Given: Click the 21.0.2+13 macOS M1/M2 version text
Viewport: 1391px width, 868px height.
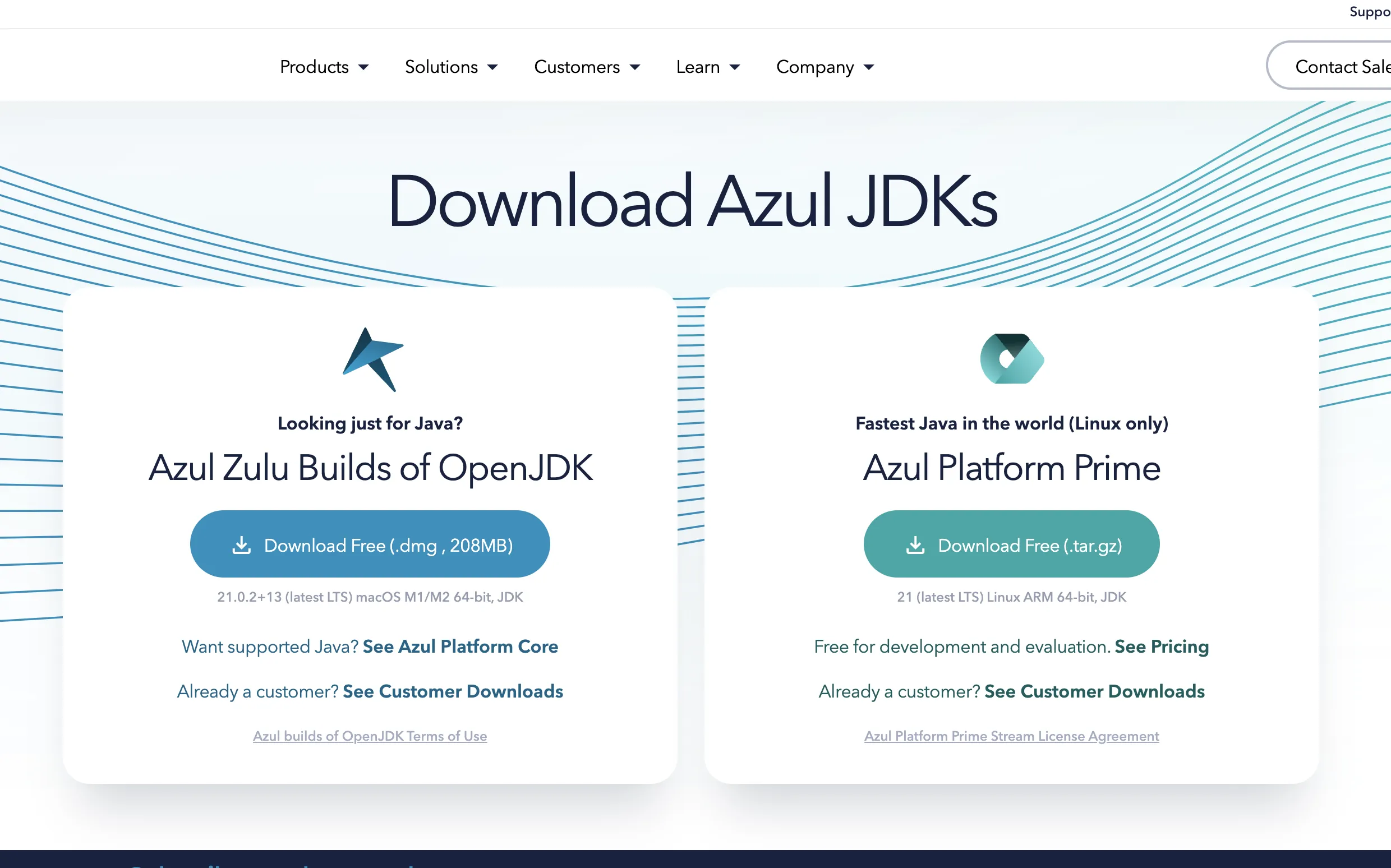Looking at the screenshot, I should click(x=370, y=597).
